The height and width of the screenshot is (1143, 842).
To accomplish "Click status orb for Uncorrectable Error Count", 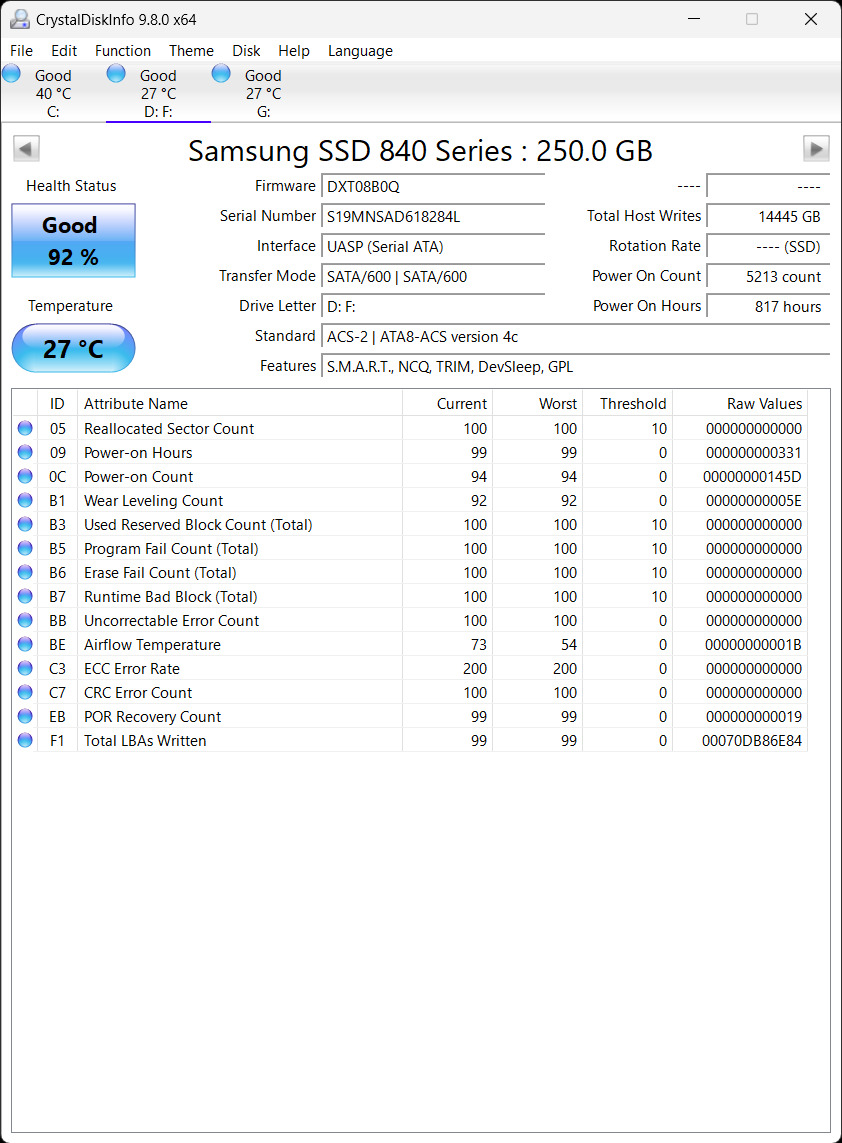I will coord(25,620).
